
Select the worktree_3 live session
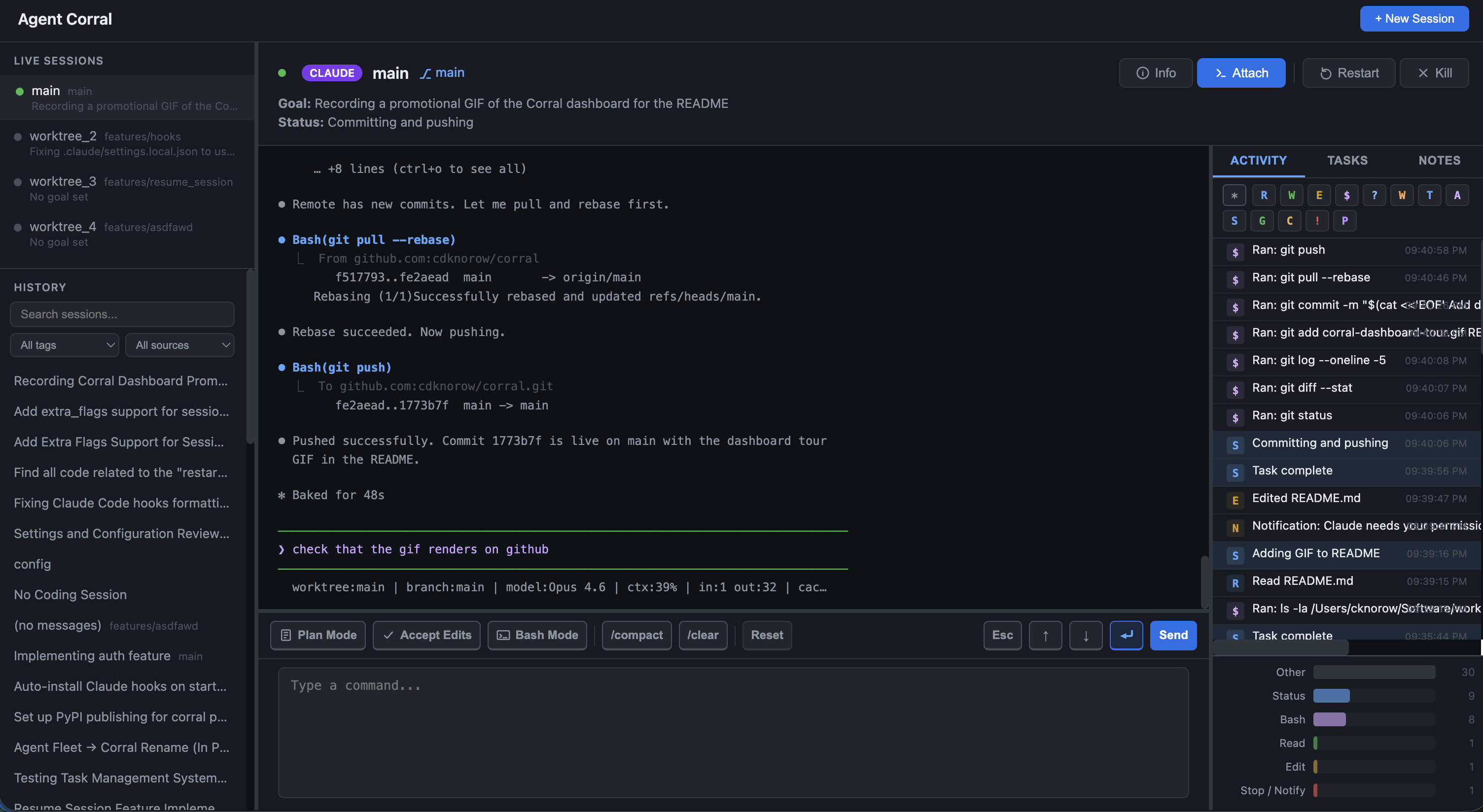pyautogui.click(x=127, y=189)
